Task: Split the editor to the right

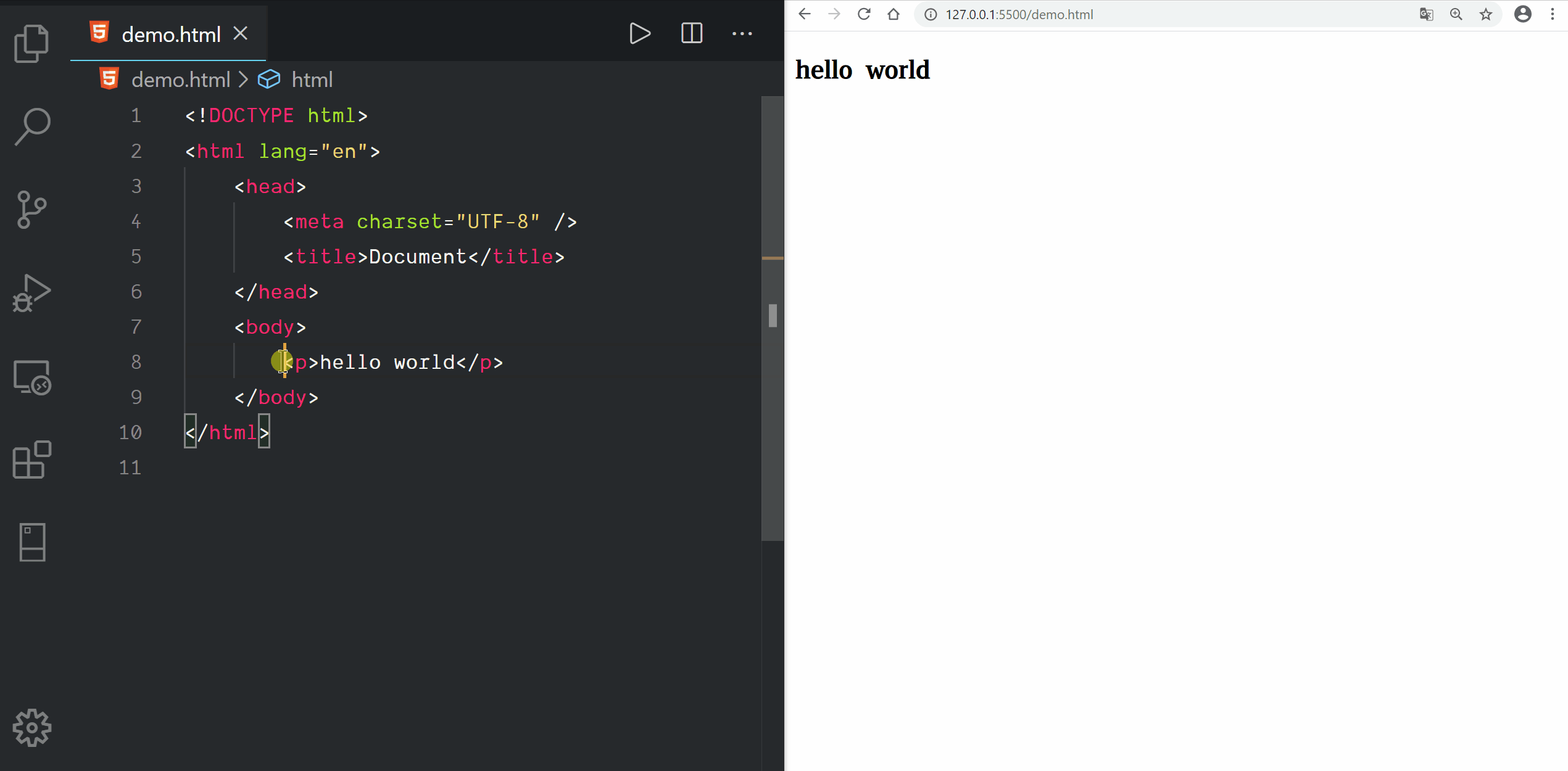Action: [691, 33]
